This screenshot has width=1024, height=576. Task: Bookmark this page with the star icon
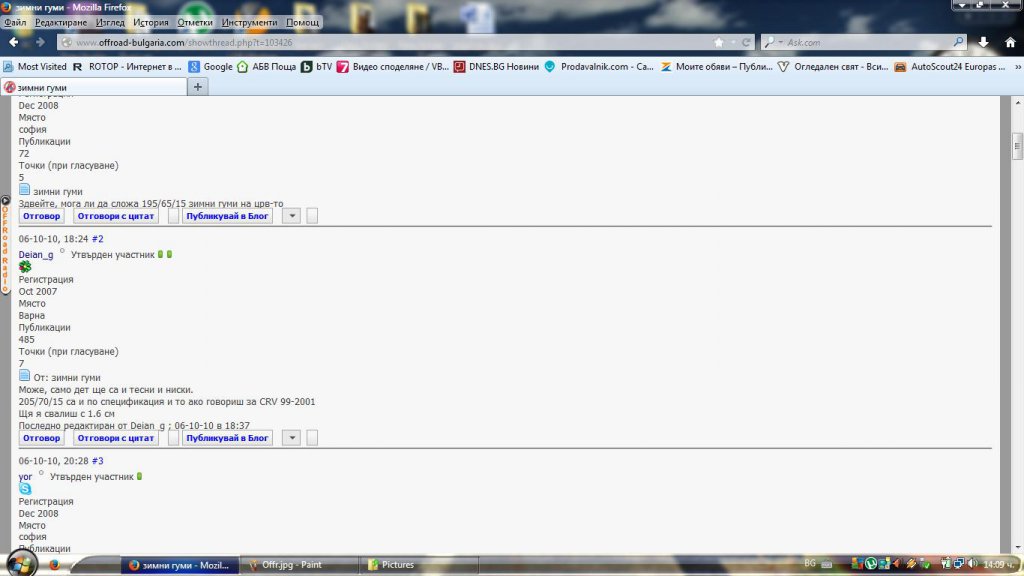point(718,42)
